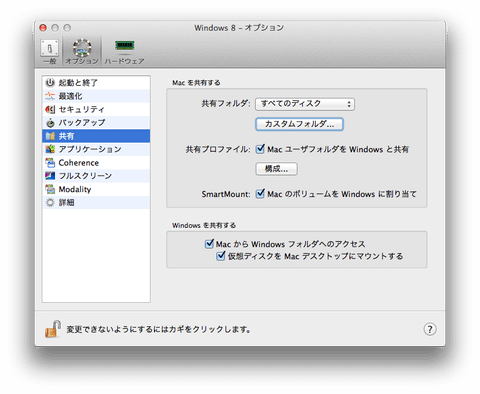This screenshot has height=394, width=480.
Task: Switch to the ハードウェア toolbar tab icon
Action: click(124, 47)
